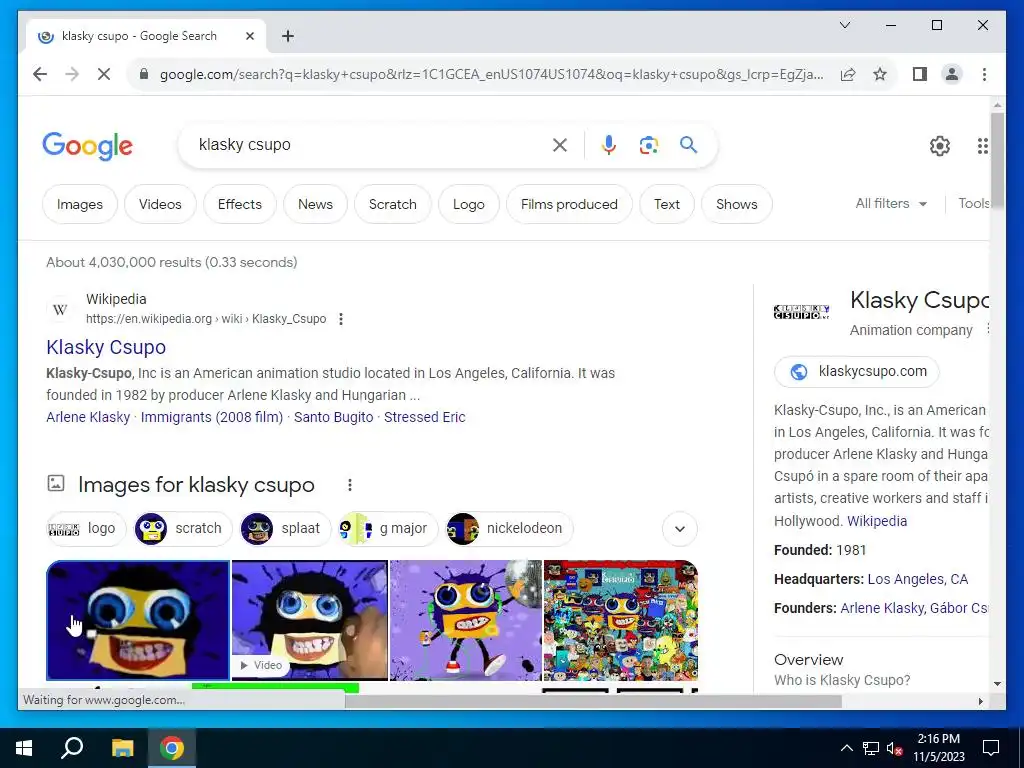
Task: Filter images by the logo chip
Action: [x=86, y=528]
